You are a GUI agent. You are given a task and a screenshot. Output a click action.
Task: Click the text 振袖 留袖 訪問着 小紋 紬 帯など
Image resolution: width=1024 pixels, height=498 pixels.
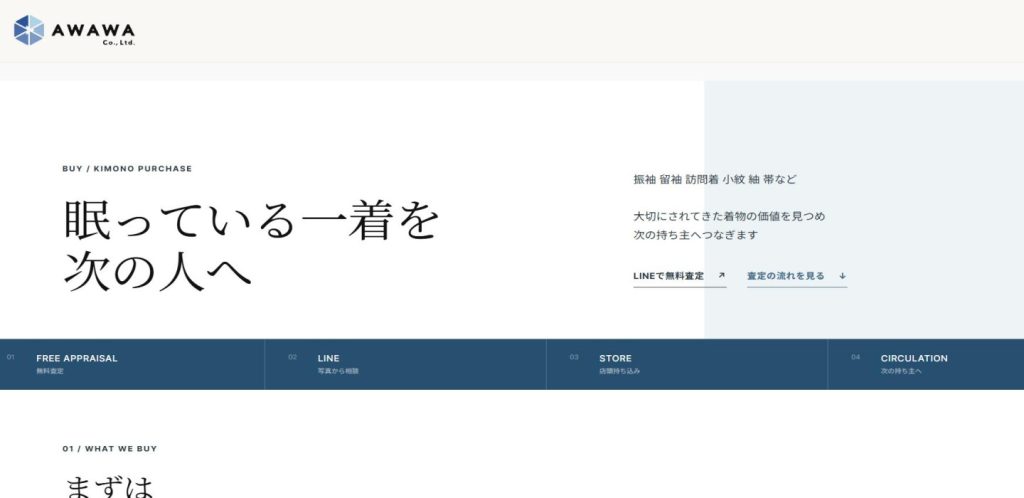(714, 179)
